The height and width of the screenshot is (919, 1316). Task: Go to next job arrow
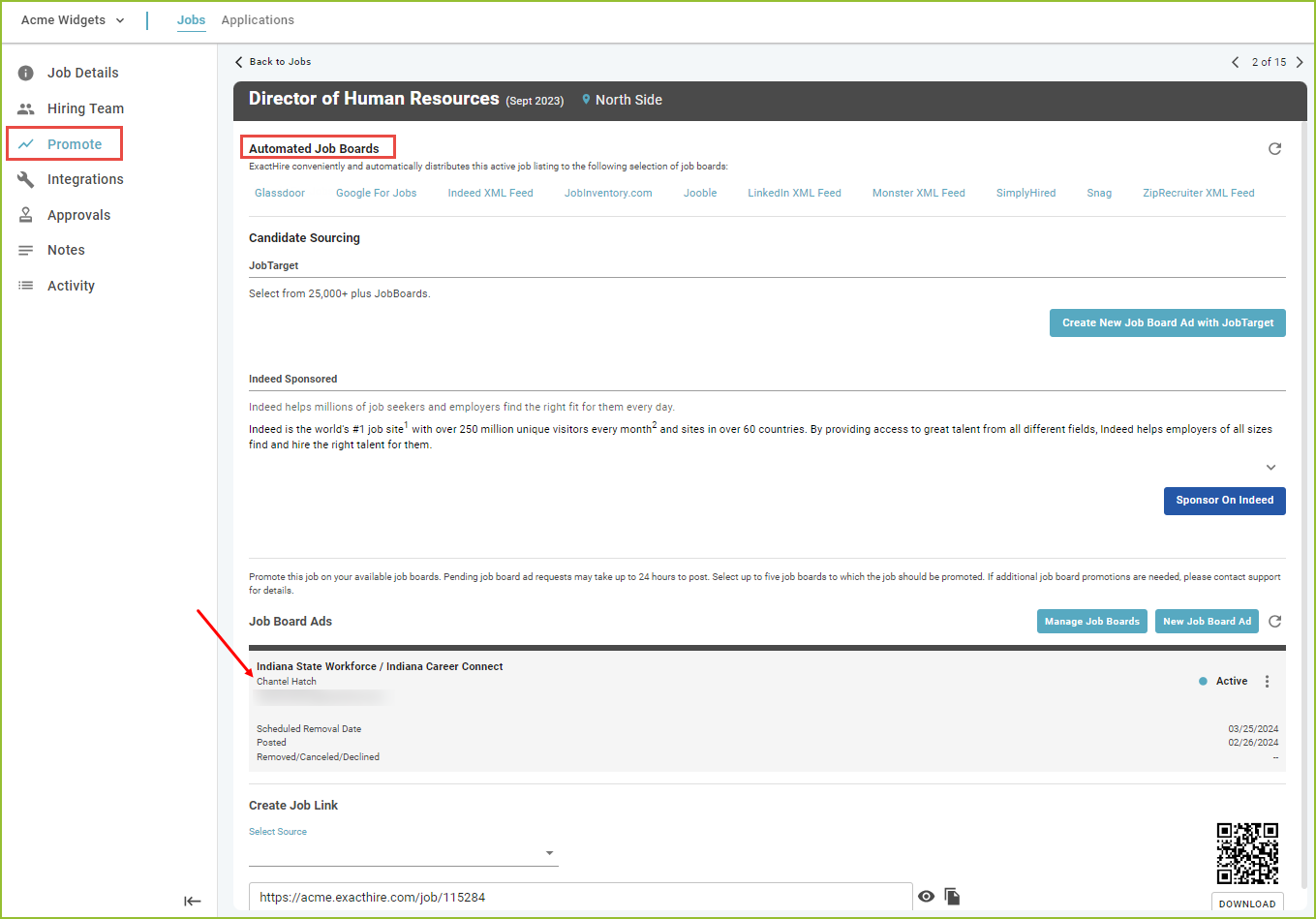pos(1300,62)
